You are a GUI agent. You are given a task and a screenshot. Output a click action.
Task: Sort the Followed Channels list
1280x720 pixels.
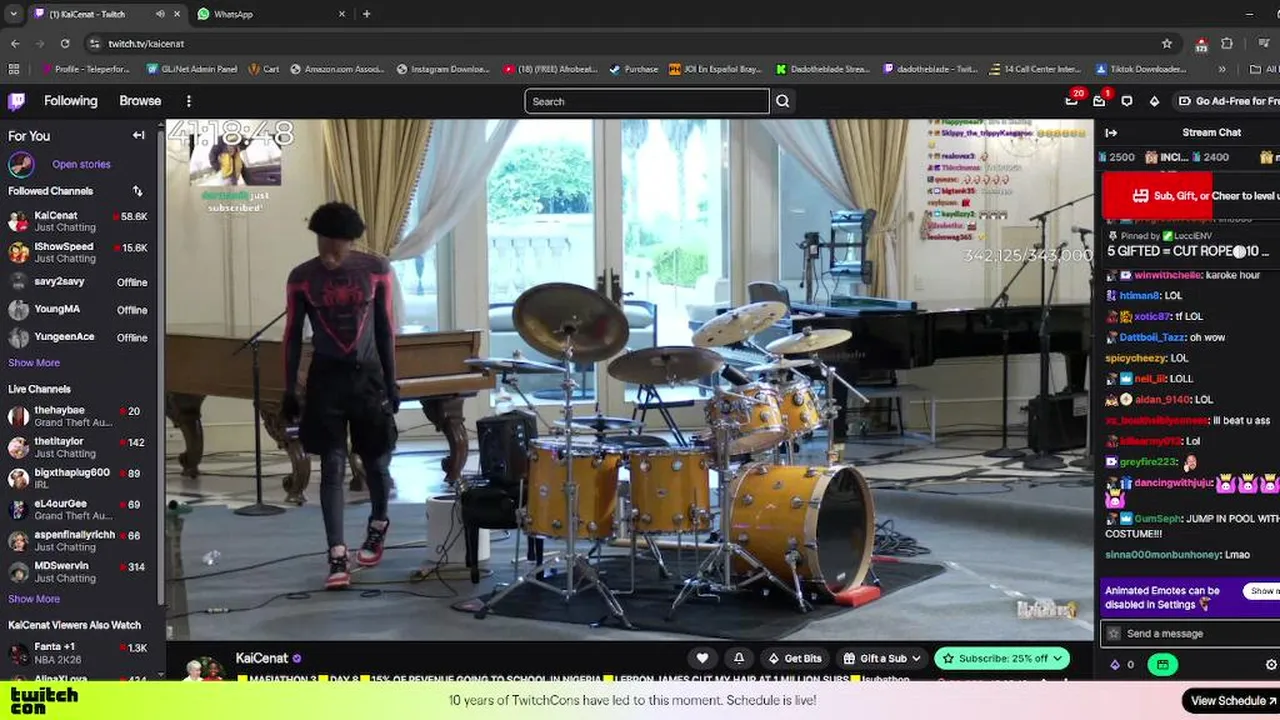[138, 191]
